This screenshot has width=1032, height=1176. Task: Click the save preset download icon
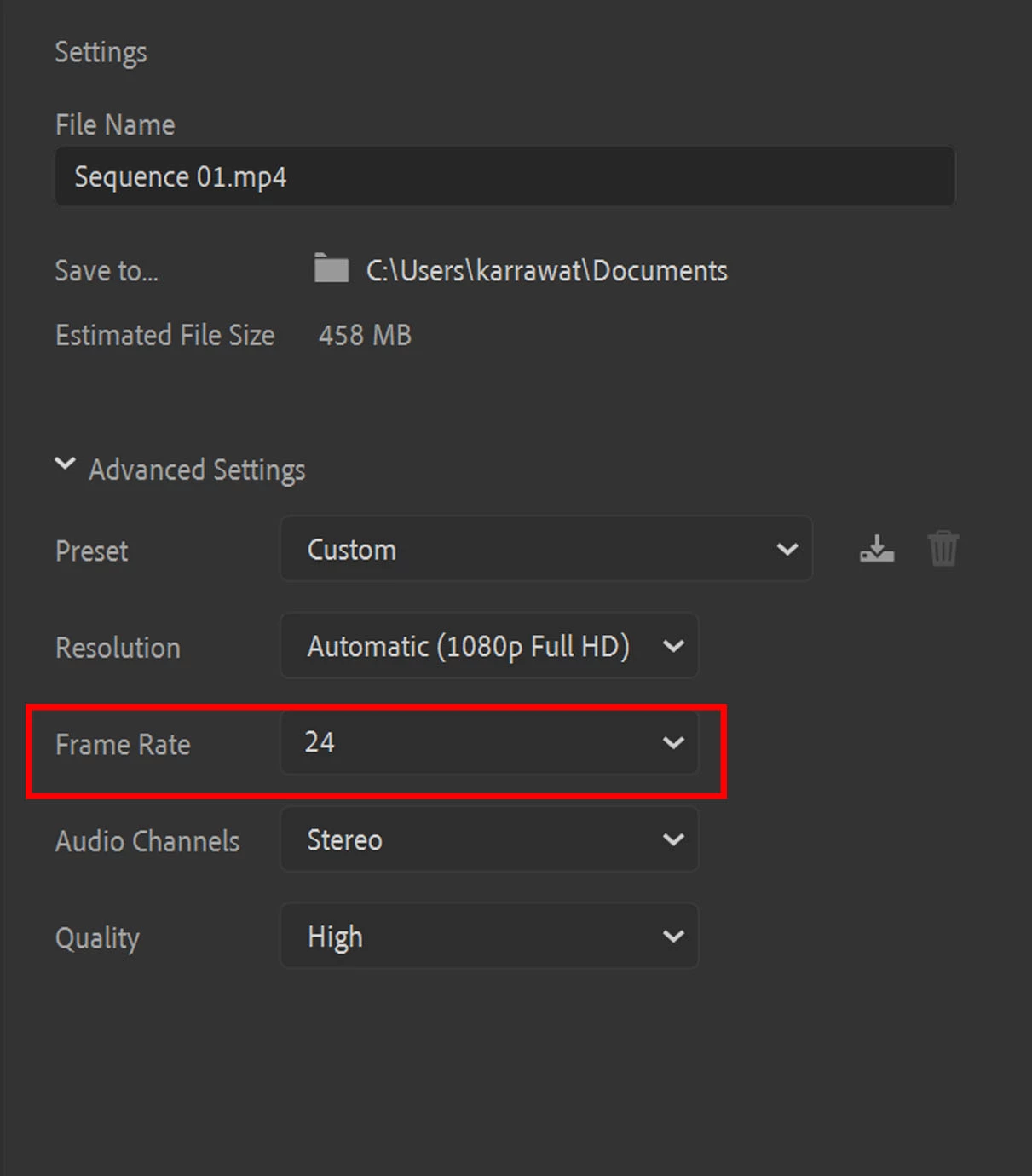(877, 549)
